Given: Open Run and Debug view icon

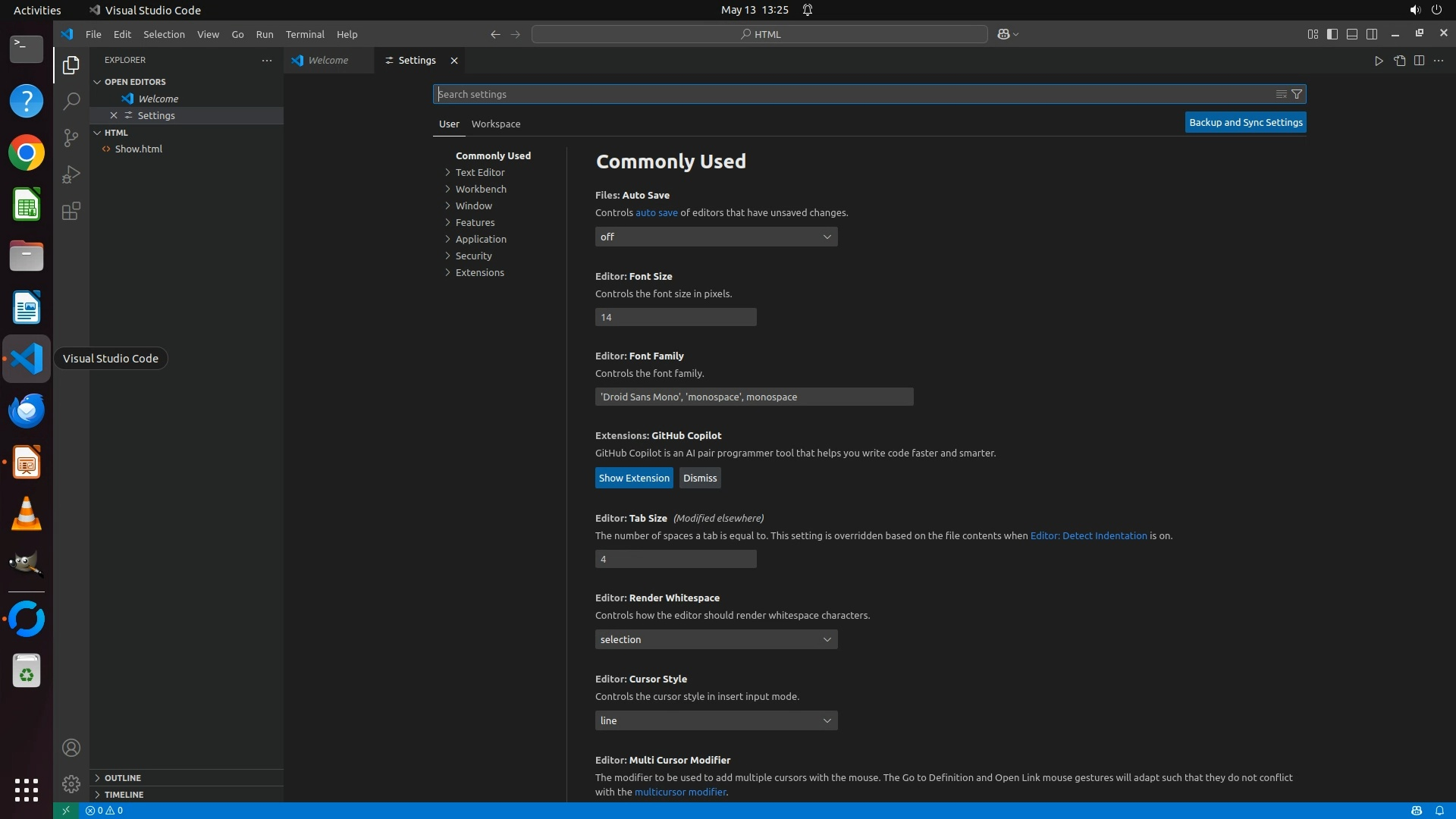Looking at the screenshot, I should pyautogui.click(x=71, y=174).
